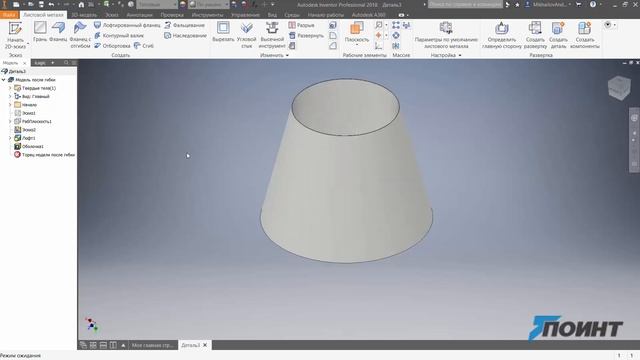Image resolution: width=640 pixels, height=360 pixels.
Task: Click the circular pattern icon in Массив
Action: (x=396, y=36)
